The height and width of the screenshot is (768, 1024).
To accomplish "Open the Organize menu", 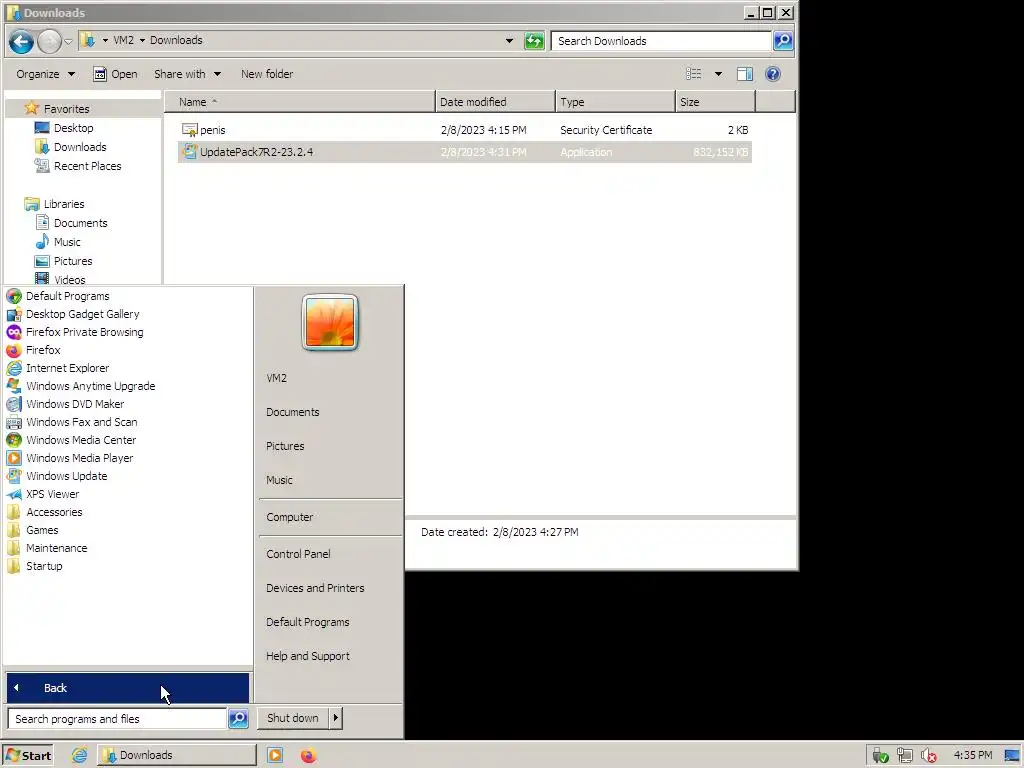I will coord(46,74).
